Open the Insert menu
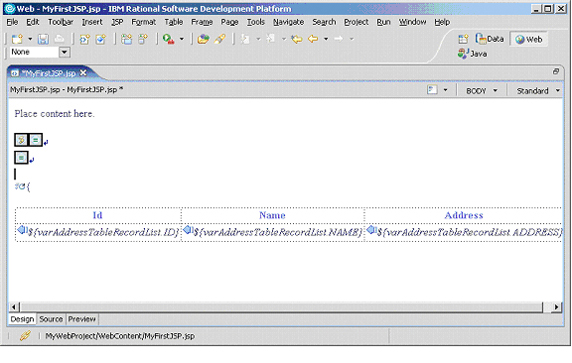The width and height of the screenshot is (572, 363). (x=92, y=22)
